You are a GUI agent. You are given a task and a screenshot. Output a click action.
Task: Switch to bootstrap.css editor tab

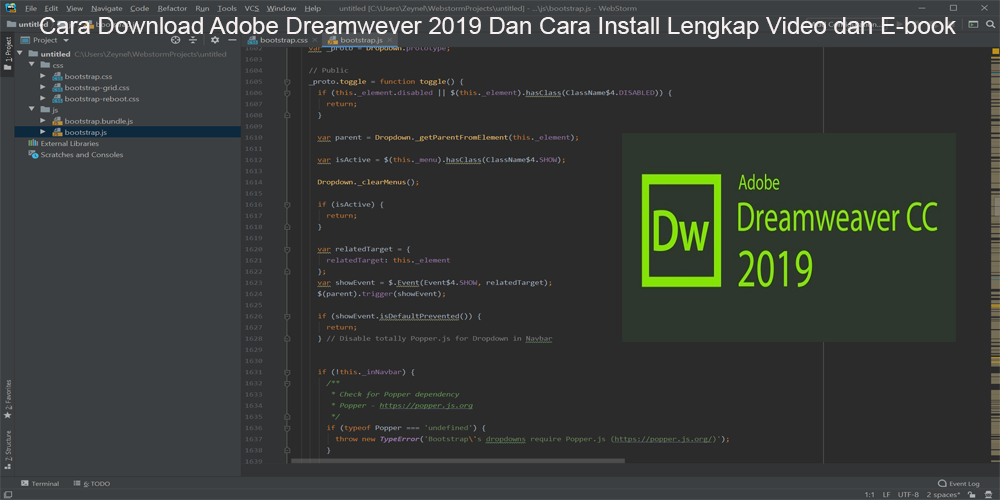283,40
